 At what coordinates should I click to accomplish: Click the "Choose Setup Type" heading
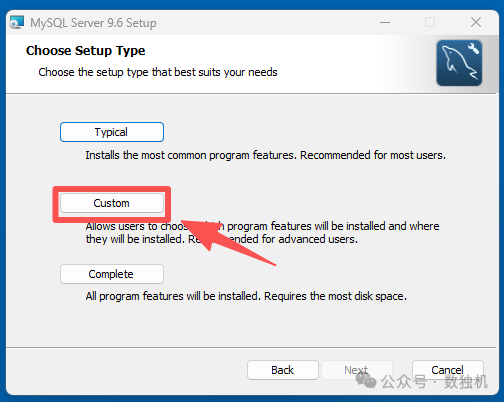[x=86, y=51]
